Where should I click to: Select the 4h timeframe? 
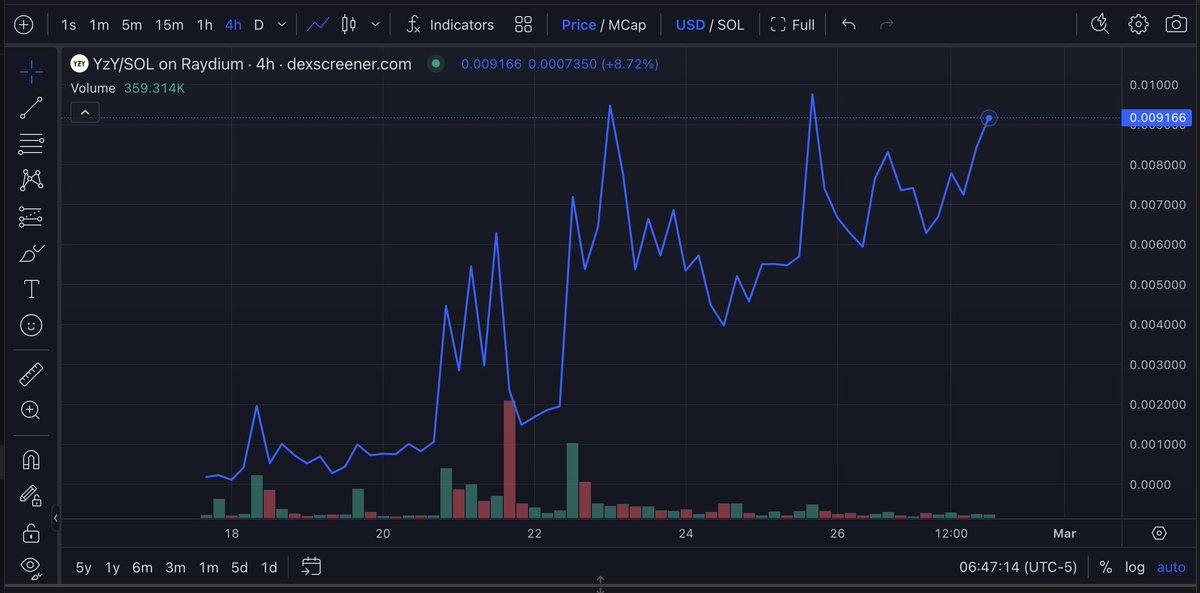pyautogui.click(x=233, y=24)
